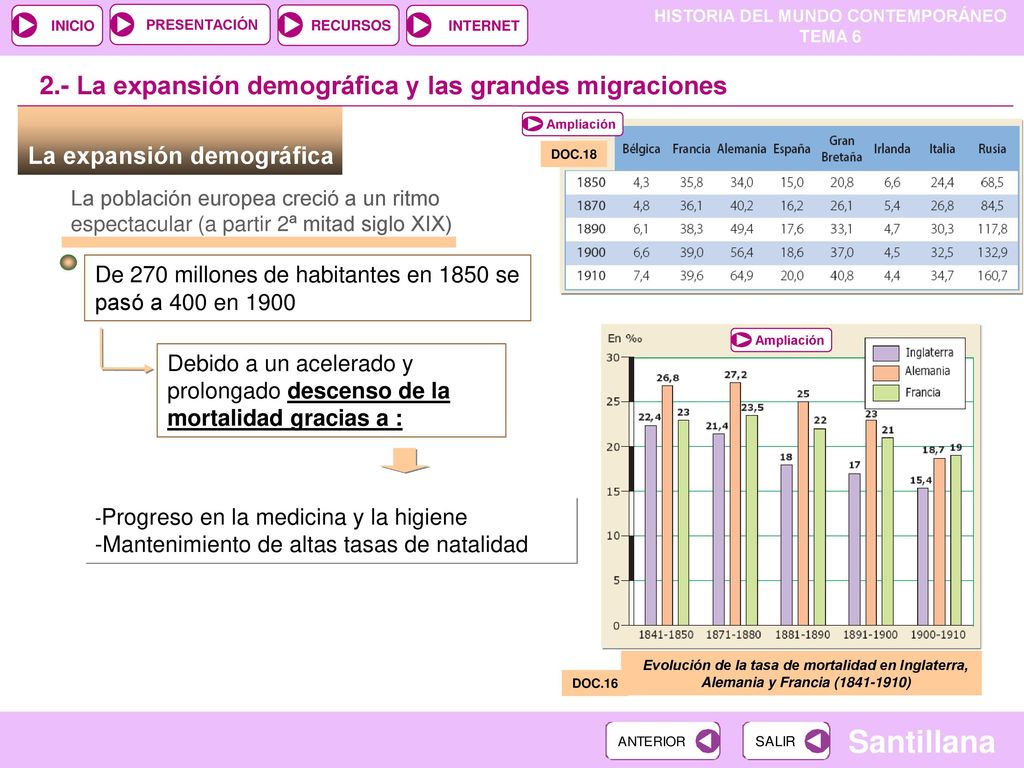Click the INICIO play arrow icon
Image resolution: width=1024 pixels, height=768 pixels.
click(25, 25)
